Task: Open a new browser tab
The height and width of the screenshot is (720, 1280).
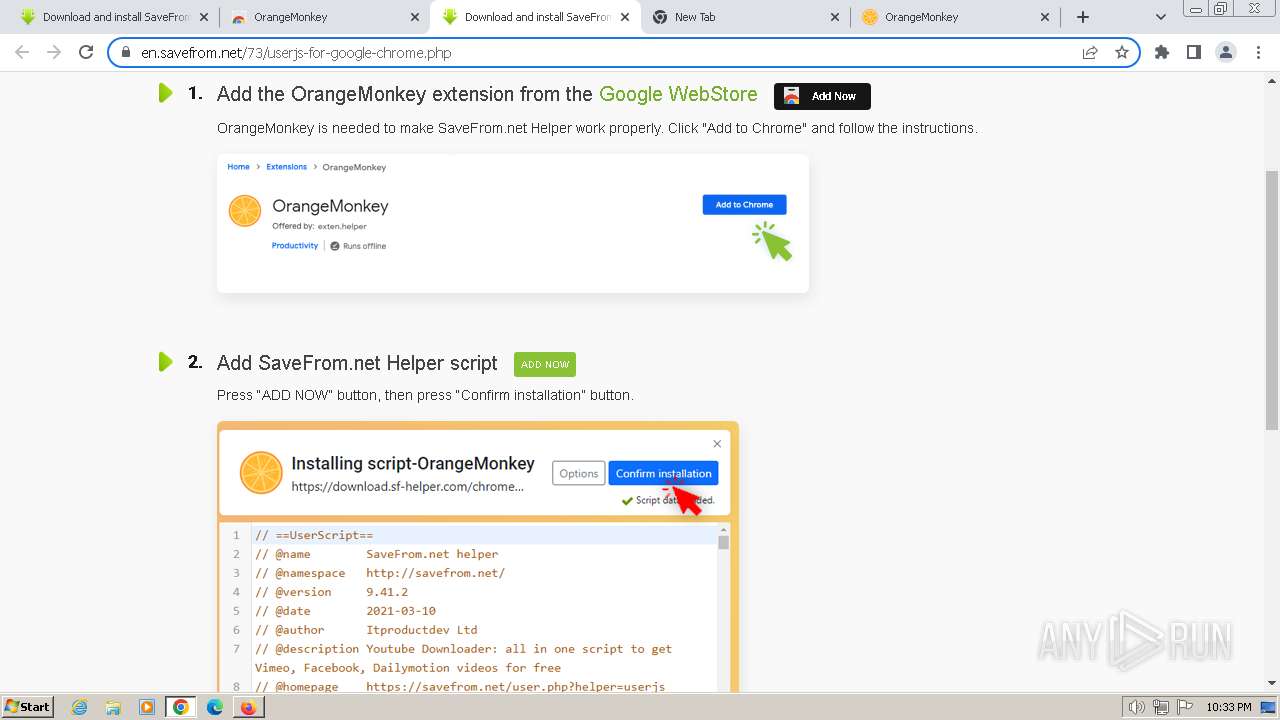Action: (x=1083, y=17)
